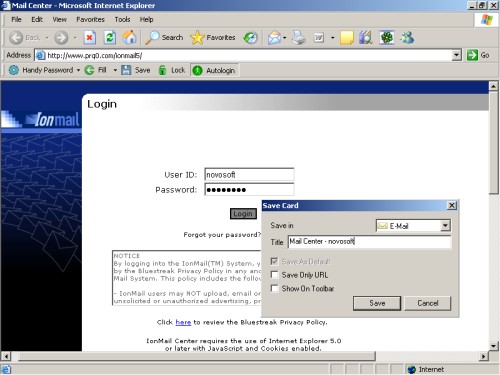The height and width of the screenshot is (375, 500).
Task: Expand the address bar dropdown arrow
Action: [457, 55]
